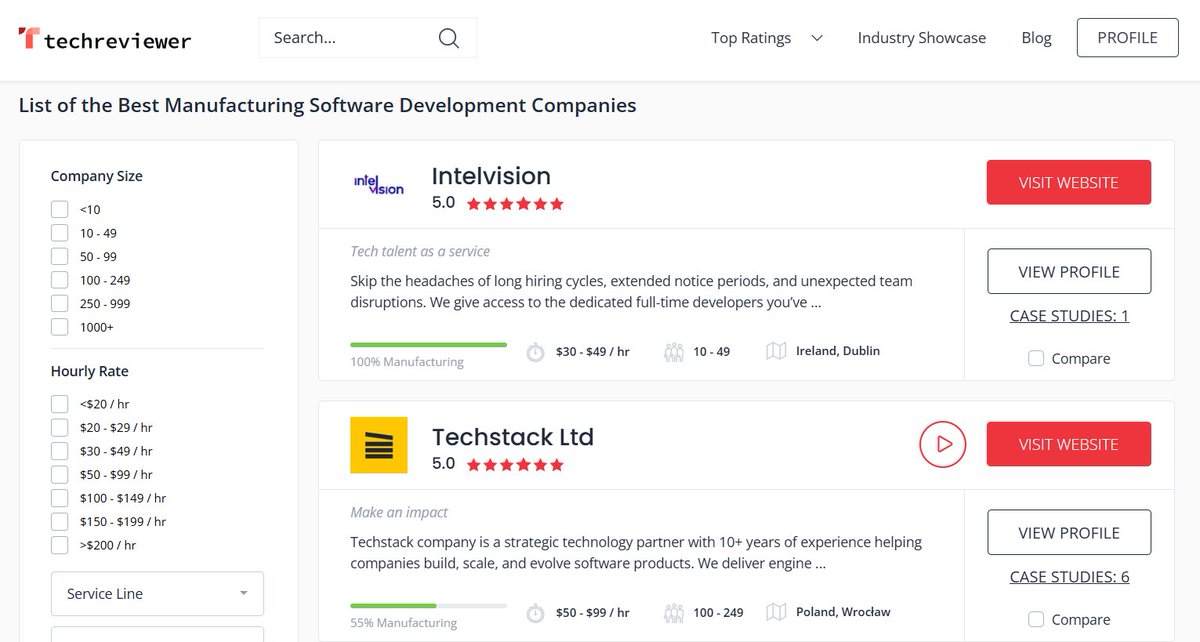The width and height of the screenshot is (1200, 642).
Task: Click the team size icon for Intelvision
Action: click(673, 352)
